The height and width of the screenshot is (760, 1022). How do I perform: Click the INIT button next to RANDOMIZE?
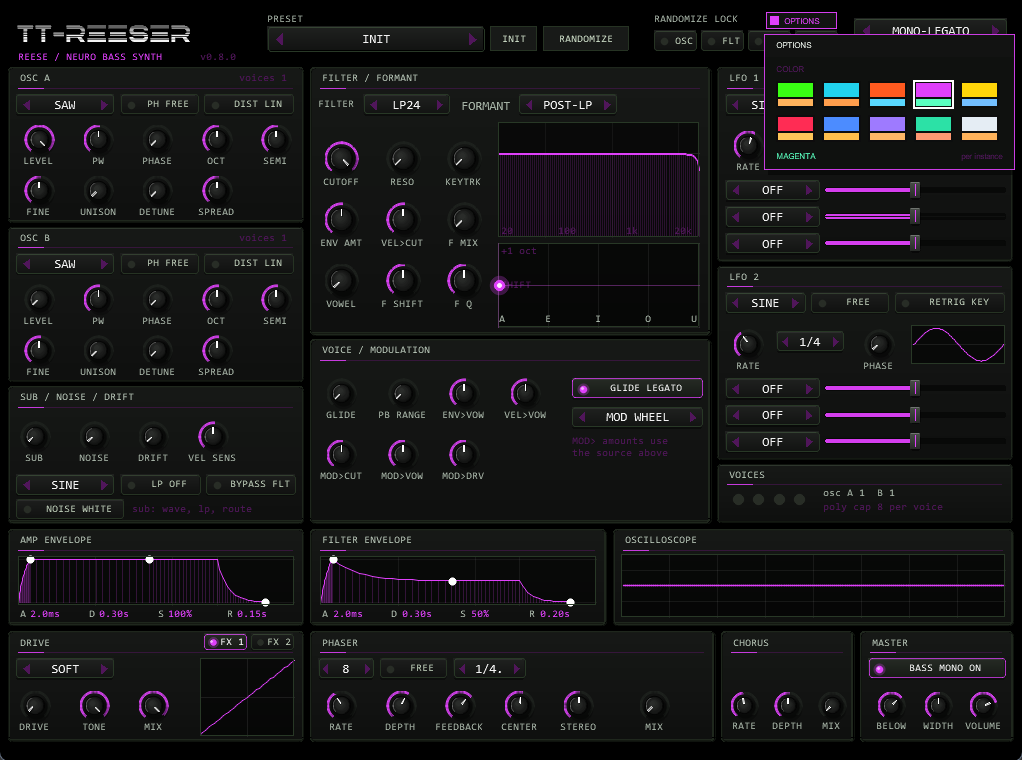[x=514, y=39]
